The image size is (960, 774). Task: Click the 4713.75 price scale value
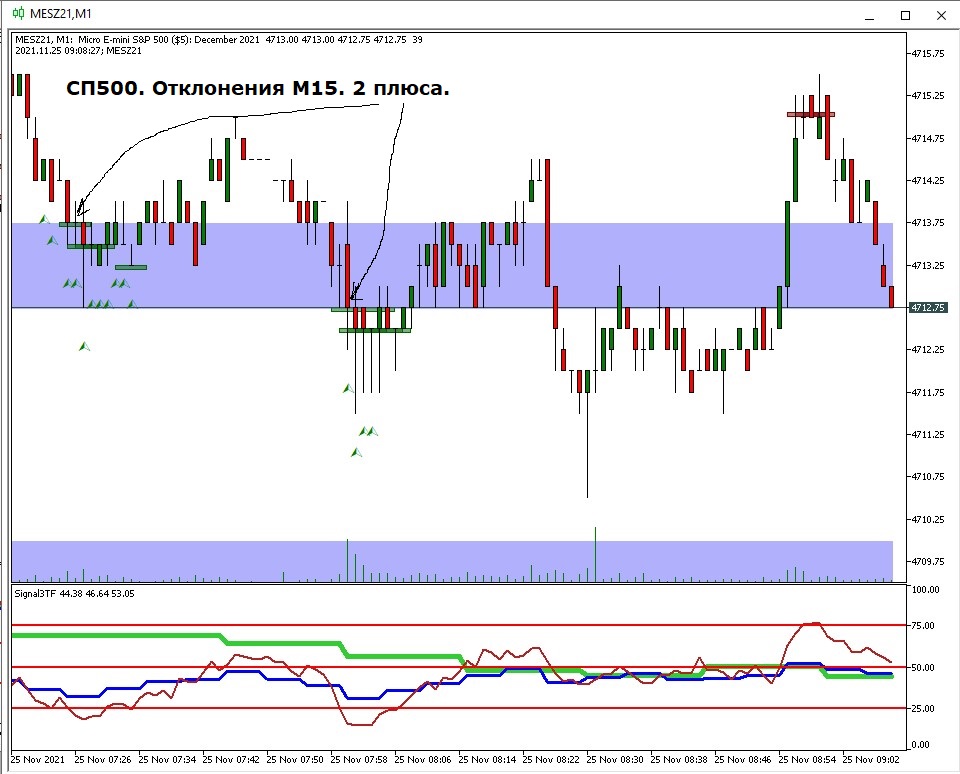928,223
